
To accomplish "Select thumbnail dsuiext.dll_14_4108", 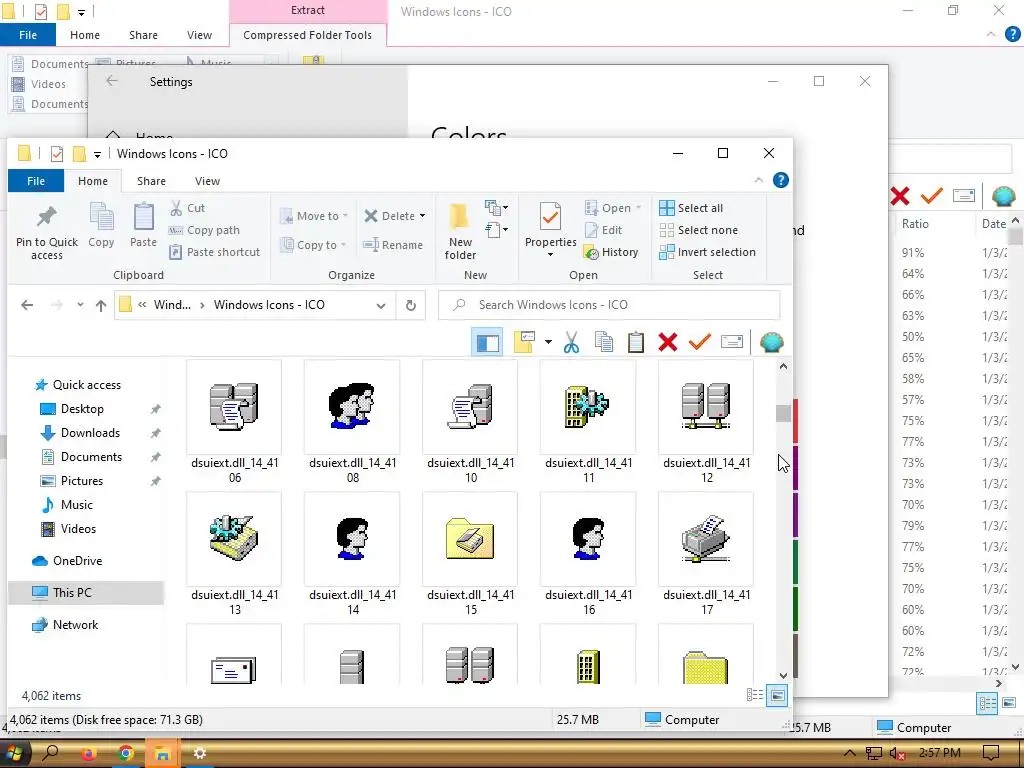I will coord(352,422).
